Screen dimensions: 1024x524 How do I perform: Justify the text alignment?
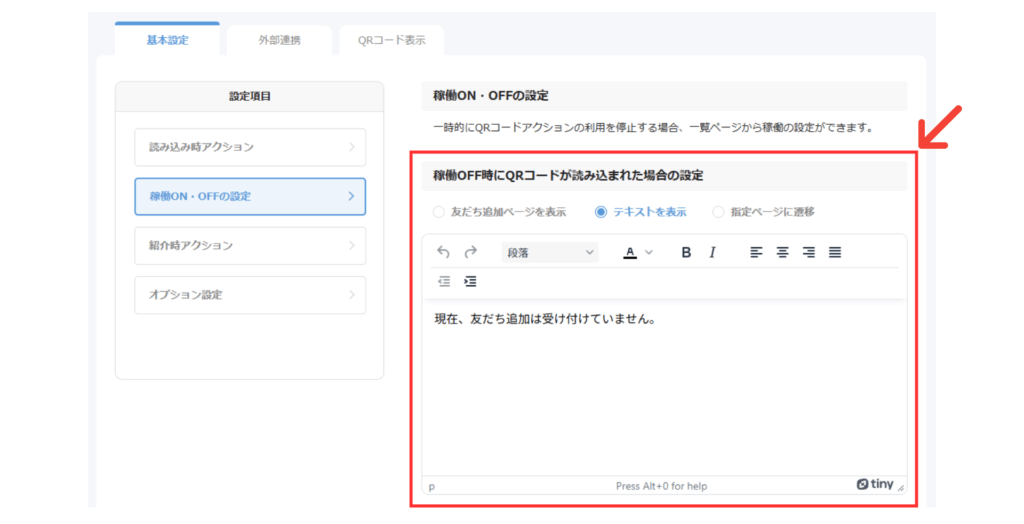click(835, 252)
